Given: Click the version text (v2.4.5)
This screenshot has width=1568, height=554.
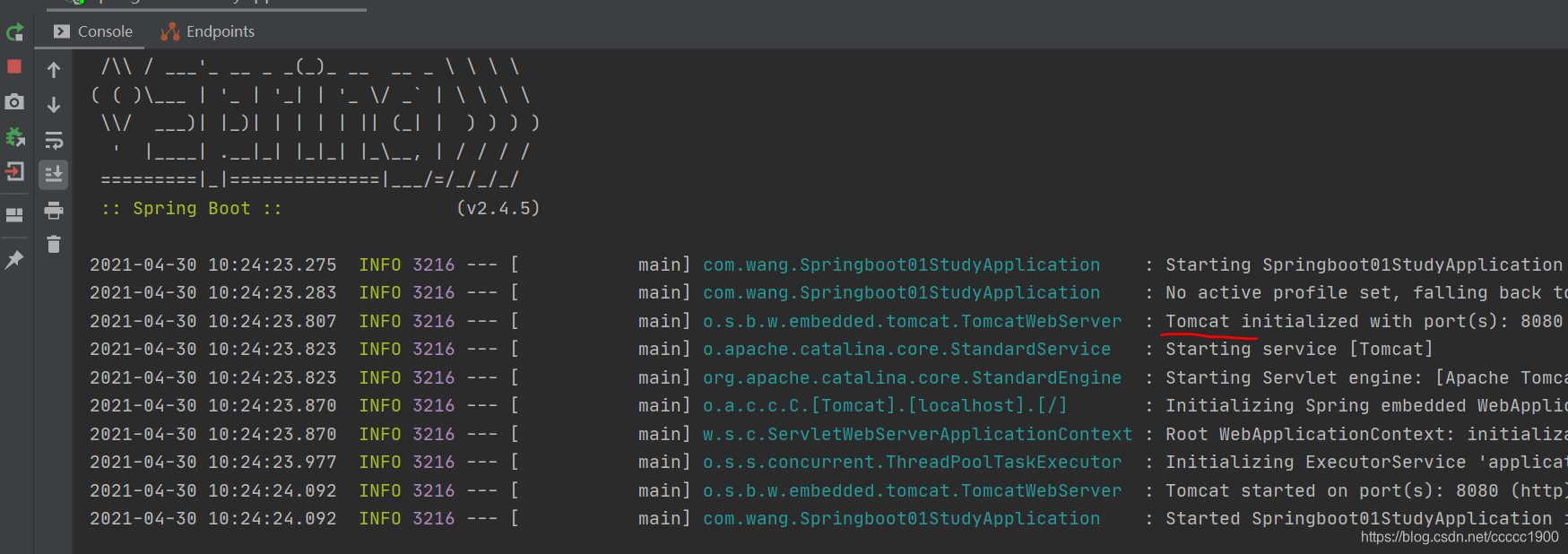Looking at the screenshot, I should tap(498, 208).
